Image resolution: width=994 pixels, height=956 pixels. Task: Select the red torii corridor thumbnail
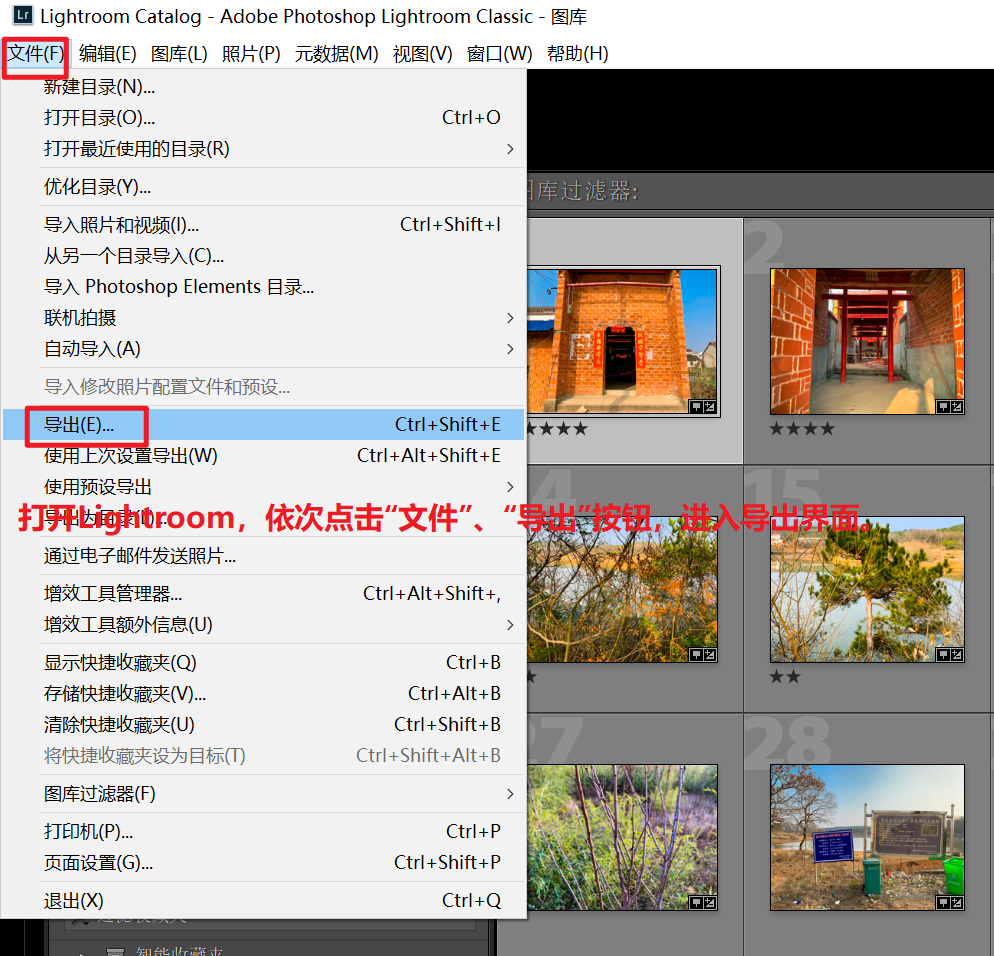pyautogui.click(x=867, y=341)
